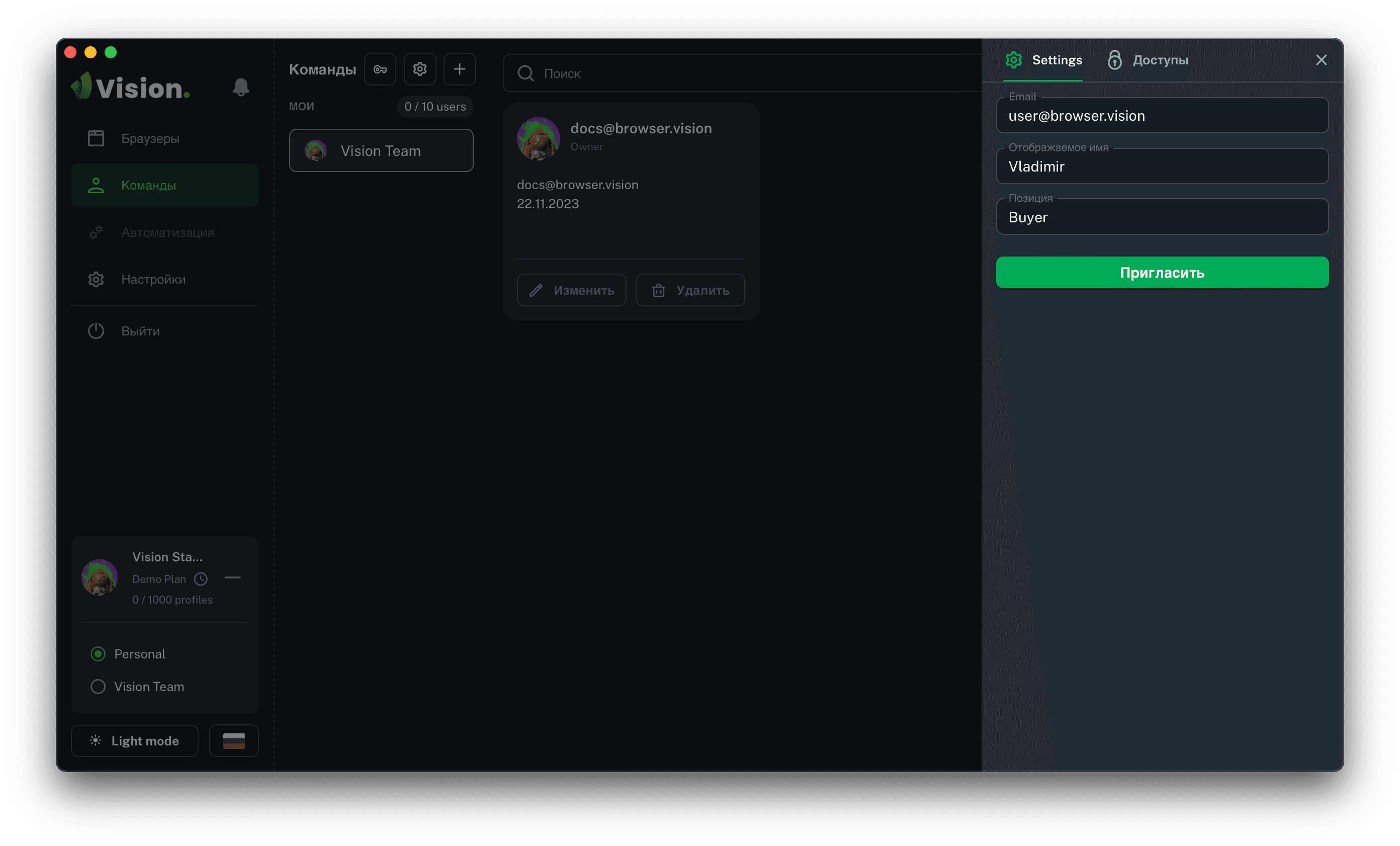Image resolution: width=1400 pixels, height=846 pixels.
Task: Click the Позиция input field
Action: pos(1162,218)
